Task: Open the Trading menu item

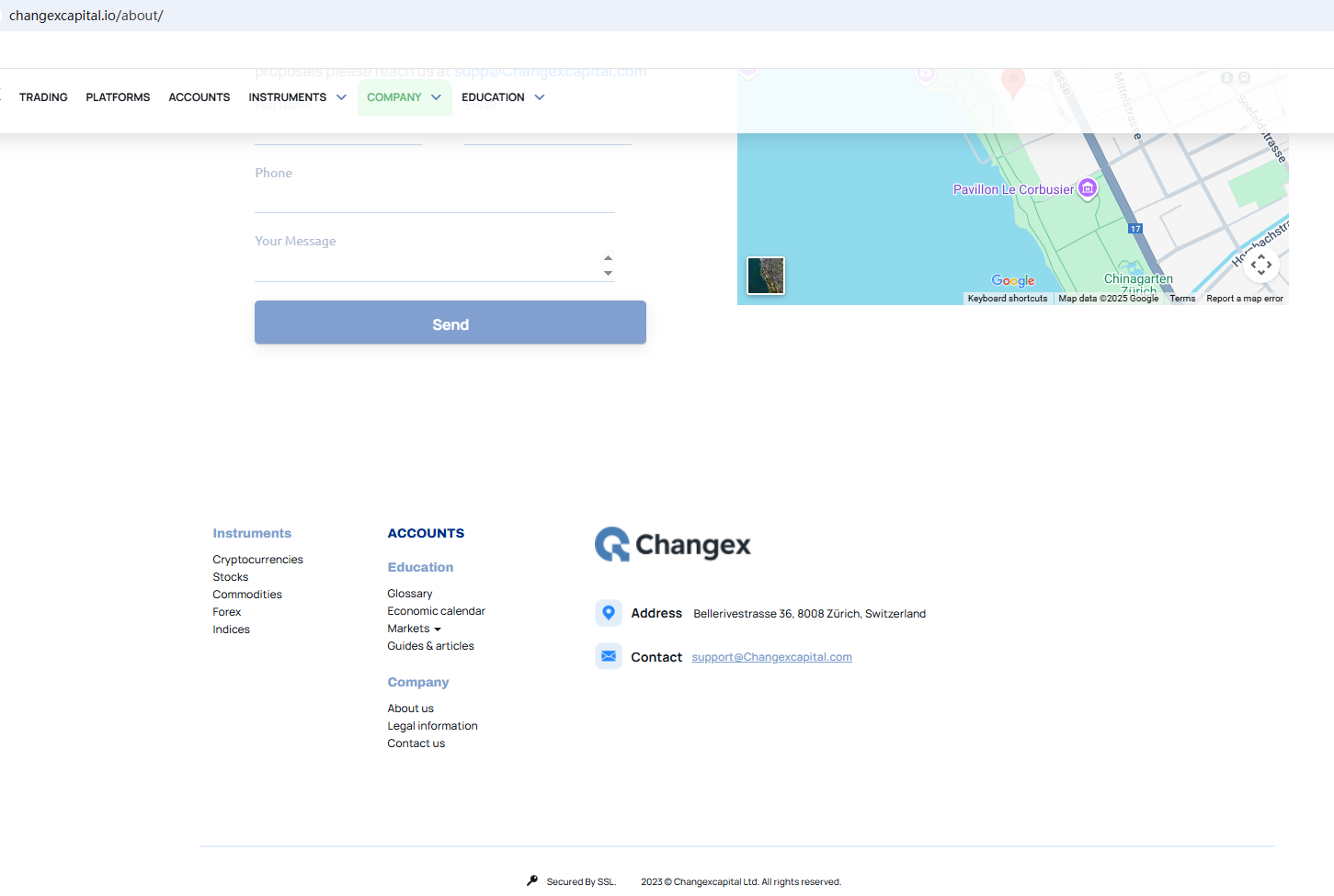Action: click(x=43, y=97)
